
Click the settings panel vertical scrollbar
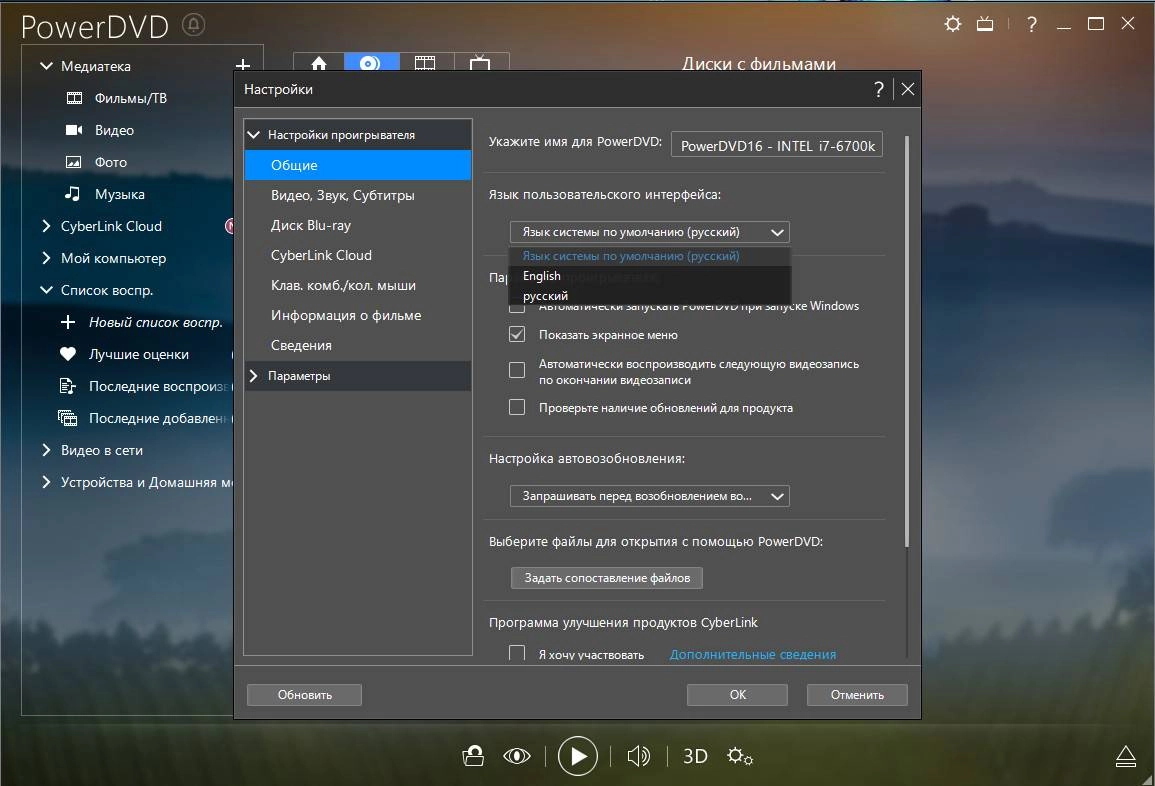click(907, 341)
